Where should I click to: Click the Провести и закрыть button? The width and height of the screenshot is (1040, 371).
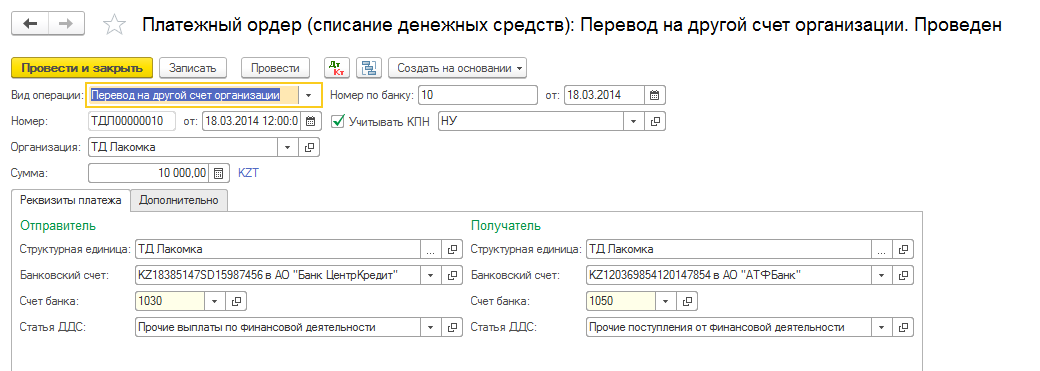point(82,68)
